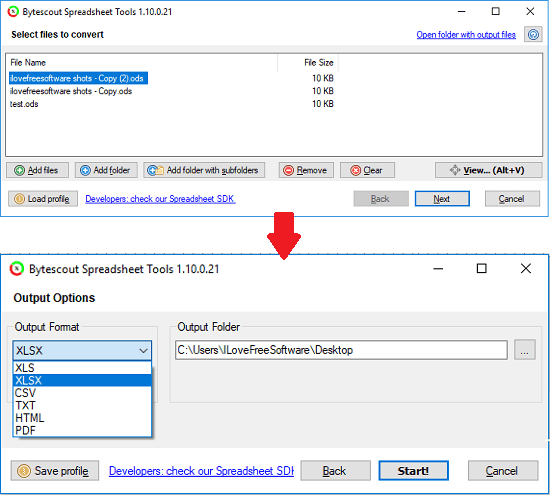Choose XLS from Output Format list
This screenshot has height=495, width=550.
click(x=82, y=368)
